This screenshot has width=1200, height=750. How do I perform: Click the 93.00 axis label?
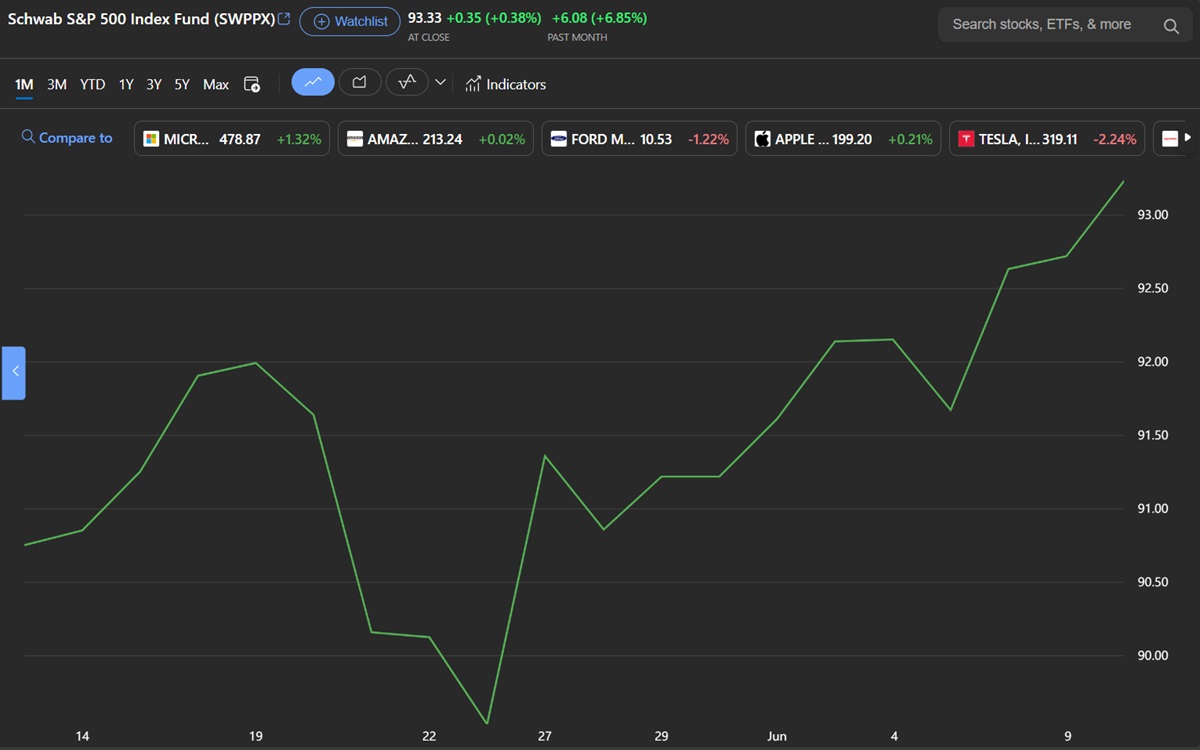pos(1153,215)
